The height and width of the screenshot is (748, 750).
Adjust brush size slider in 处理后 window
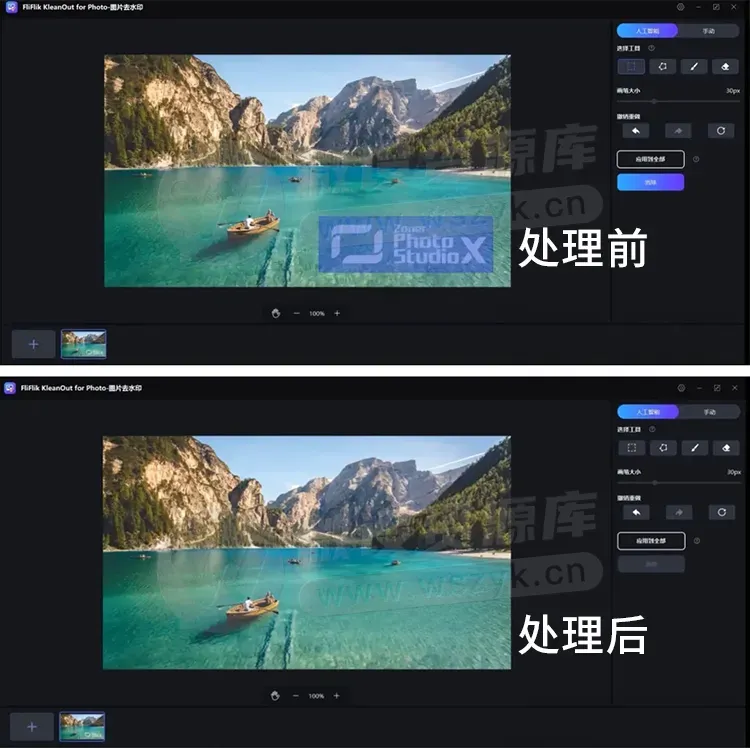click(x=679, y=483)
